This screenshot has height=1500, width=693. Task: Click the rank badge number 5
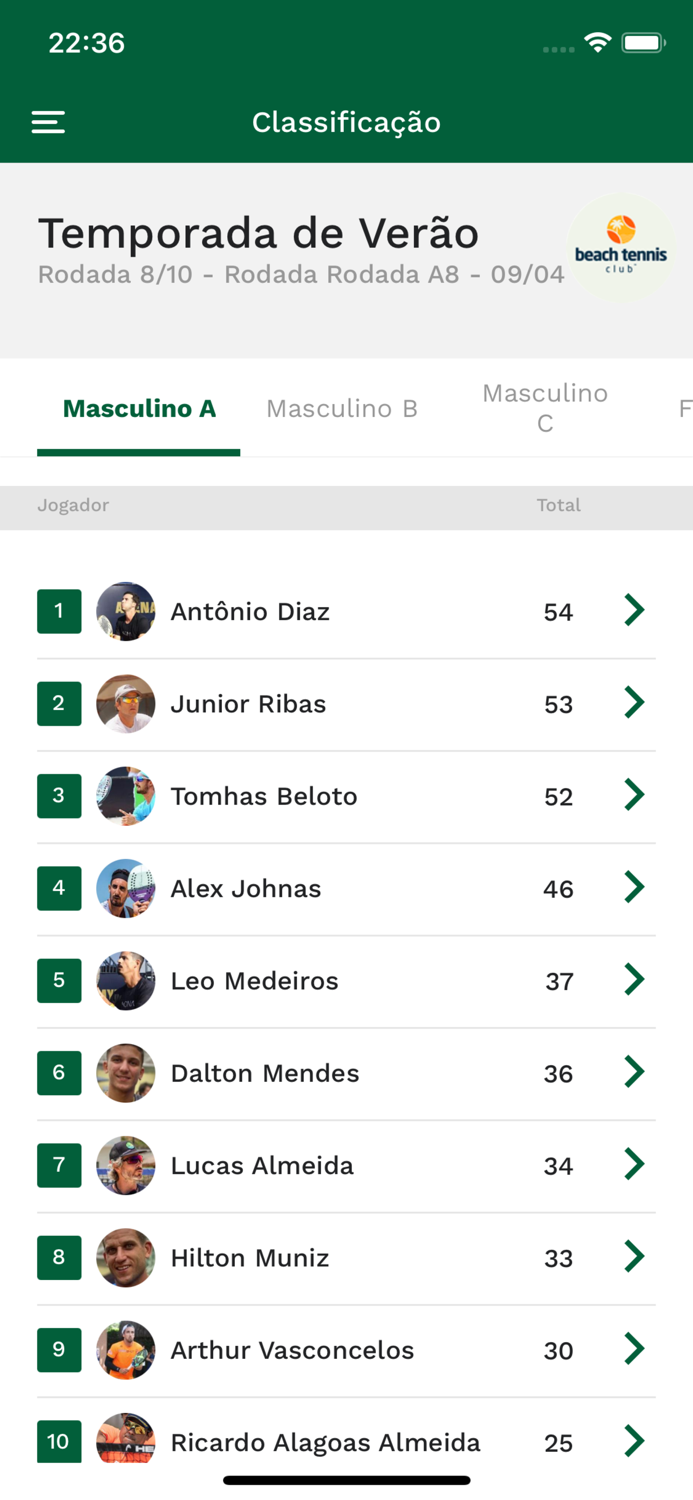(x=59, y=980)
